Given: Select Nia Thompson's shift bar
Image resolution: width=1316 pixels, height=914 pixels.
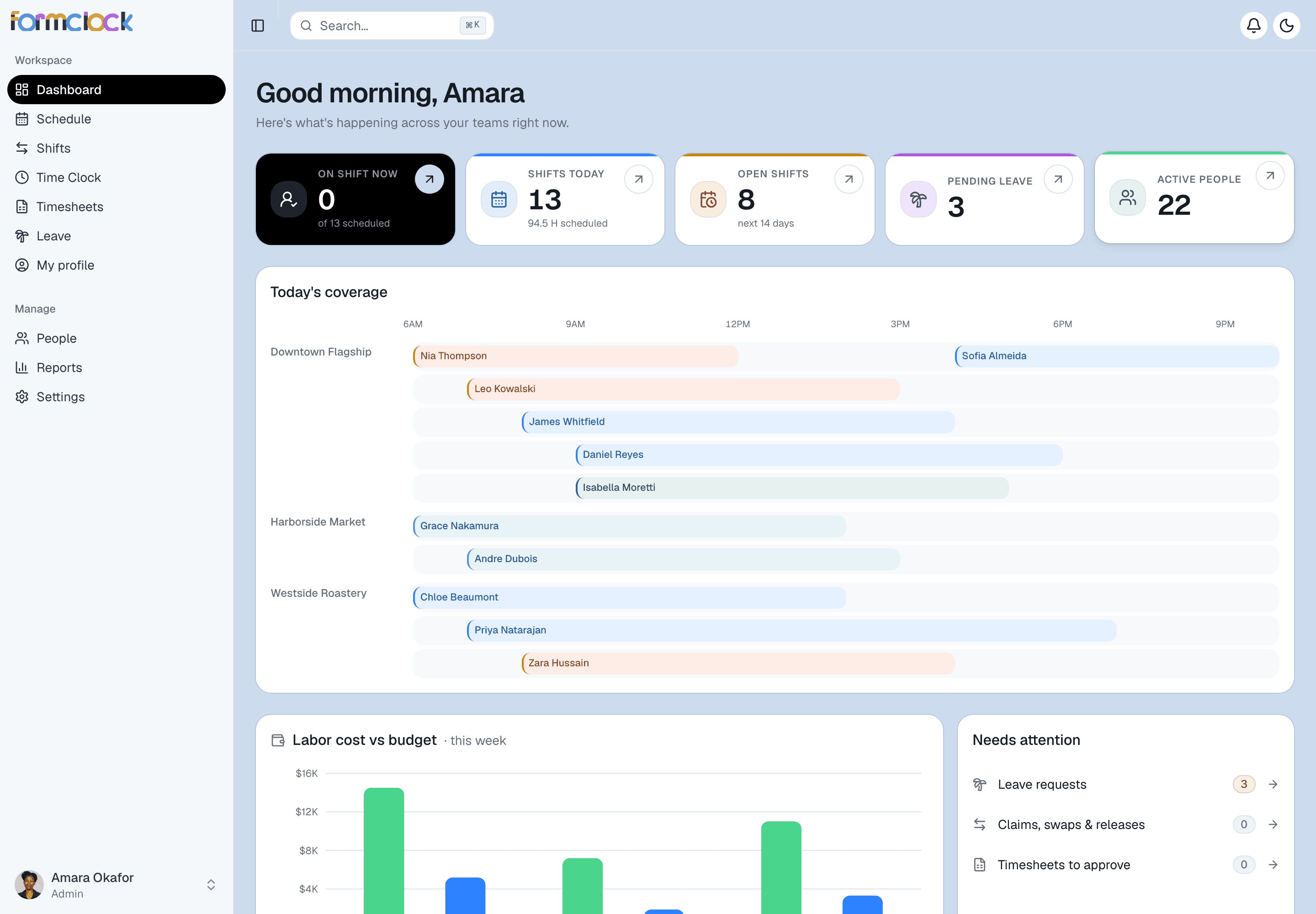Looking at the screenshot, I should pyautogui.click(x=576, y=356).
